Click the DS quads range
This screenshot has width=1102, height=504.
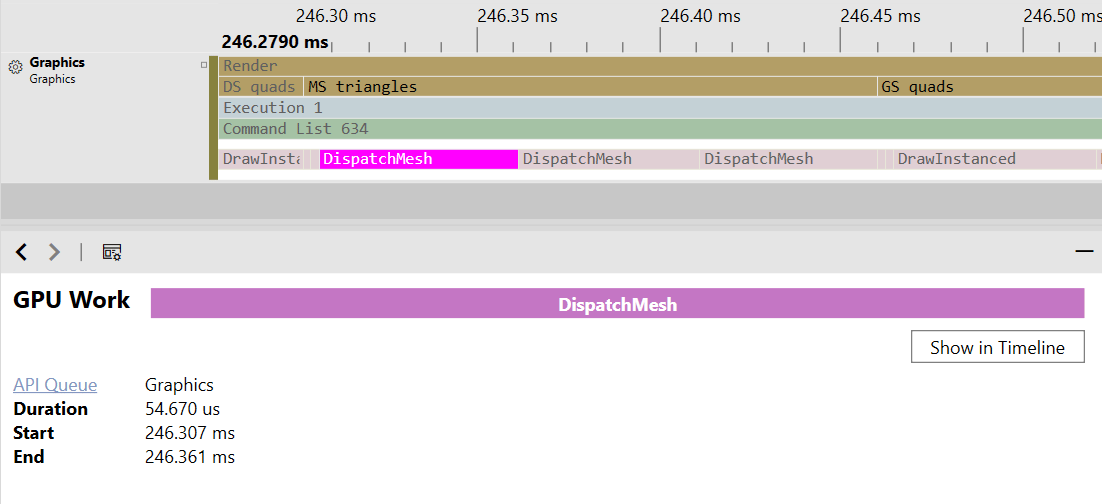(261, 87)
